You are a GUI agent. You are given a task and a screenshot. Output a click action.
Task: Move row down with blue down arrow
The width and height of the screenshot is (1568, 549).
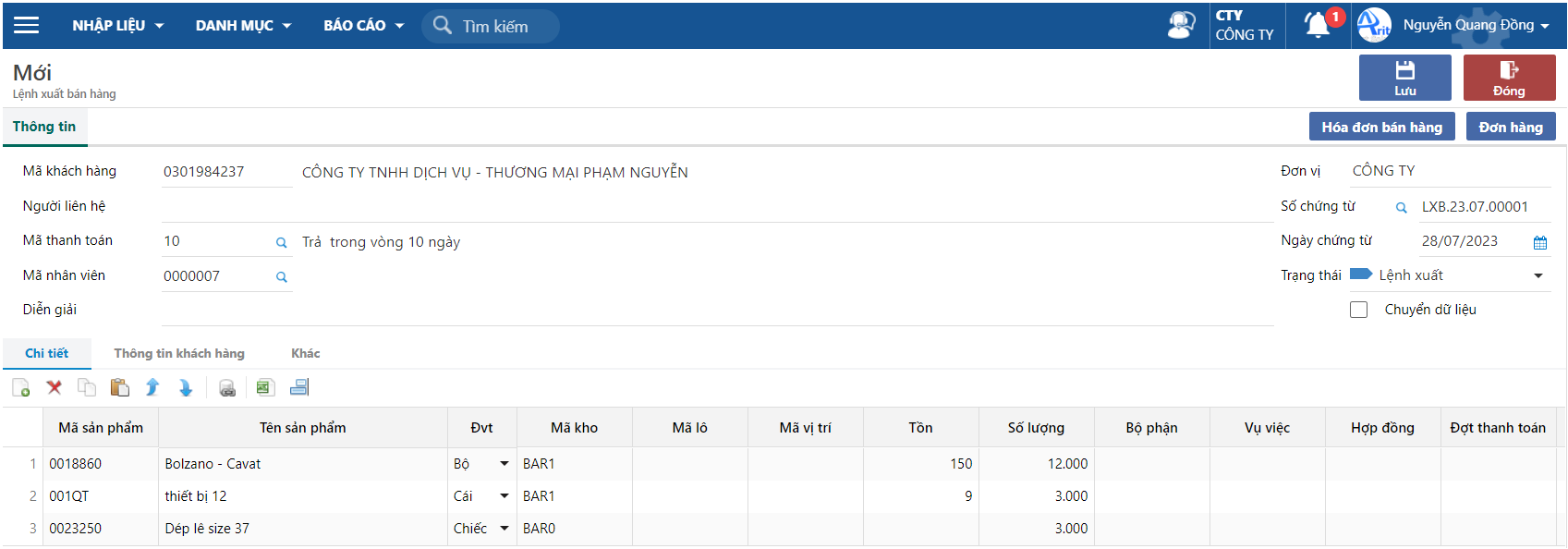(x=186, y=388)
